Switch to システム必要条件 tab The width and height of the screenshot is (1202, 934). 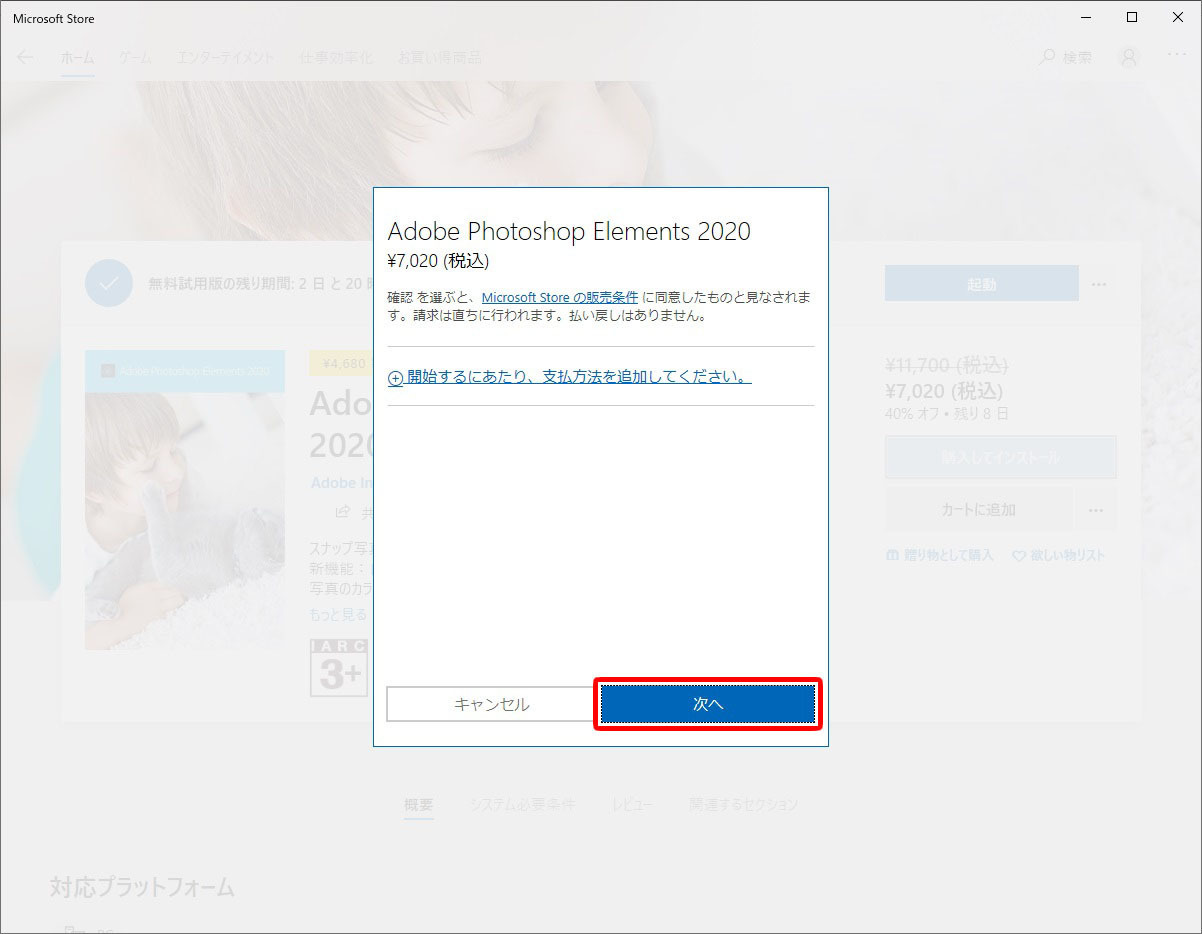[523, 805]
